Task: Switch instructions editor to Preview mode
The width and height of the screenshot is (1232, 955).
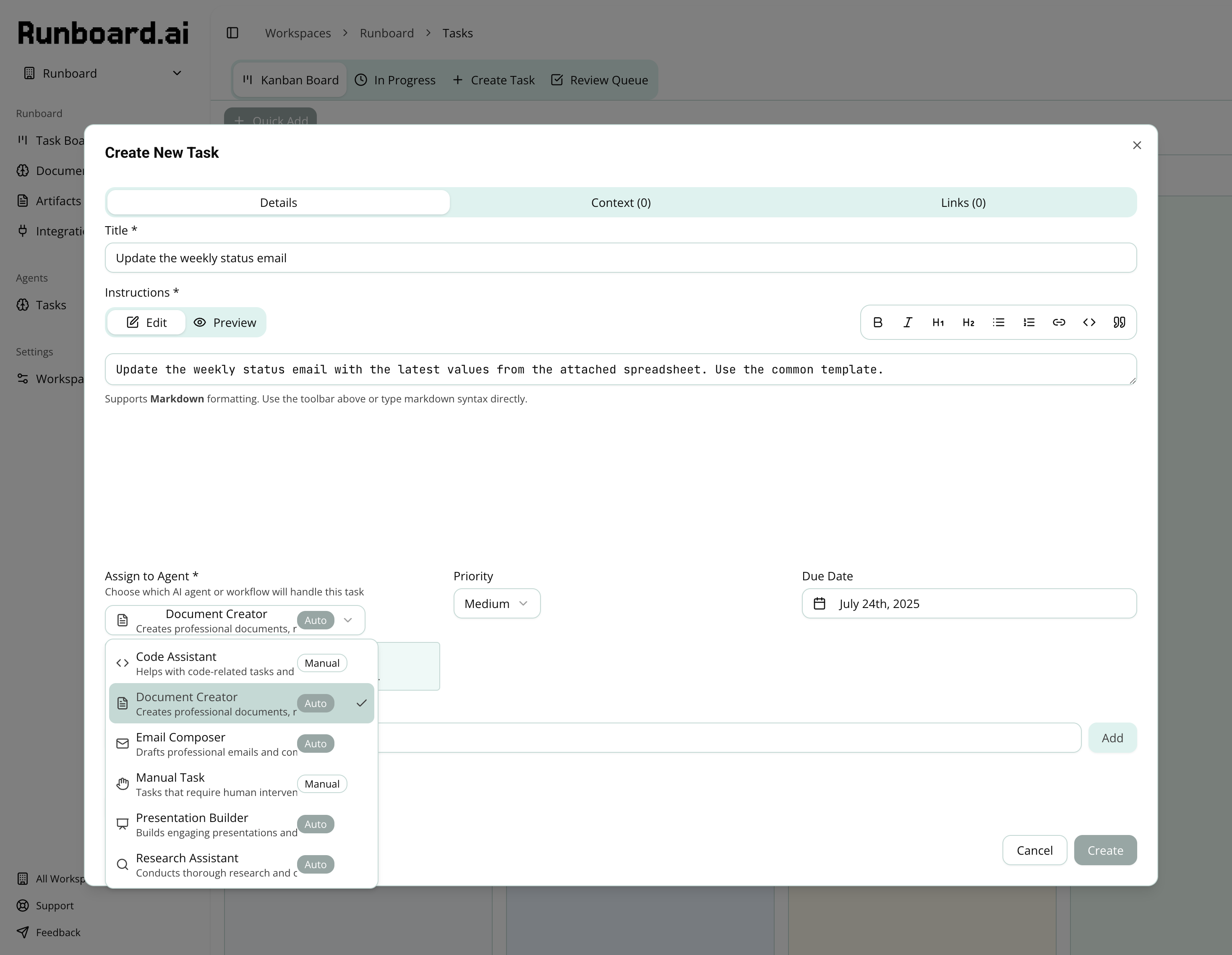Action: (x=224, y=322)
